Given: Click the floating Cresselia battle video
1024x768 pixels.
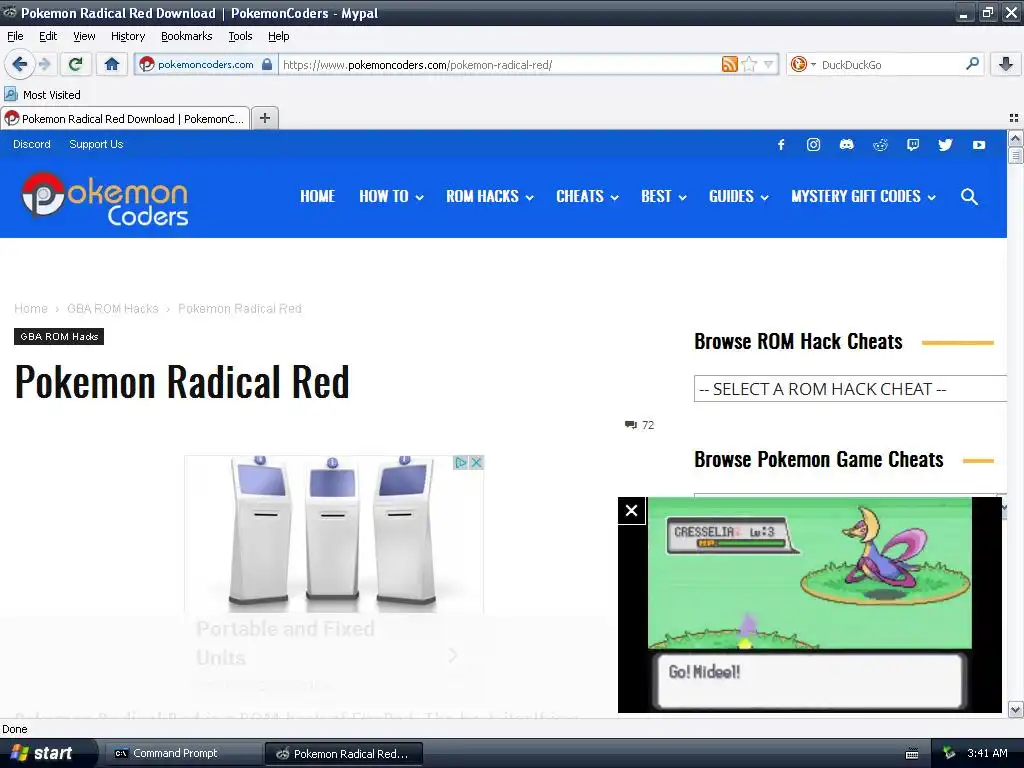Looking at the screenshot, I should [x=810, y=605].
